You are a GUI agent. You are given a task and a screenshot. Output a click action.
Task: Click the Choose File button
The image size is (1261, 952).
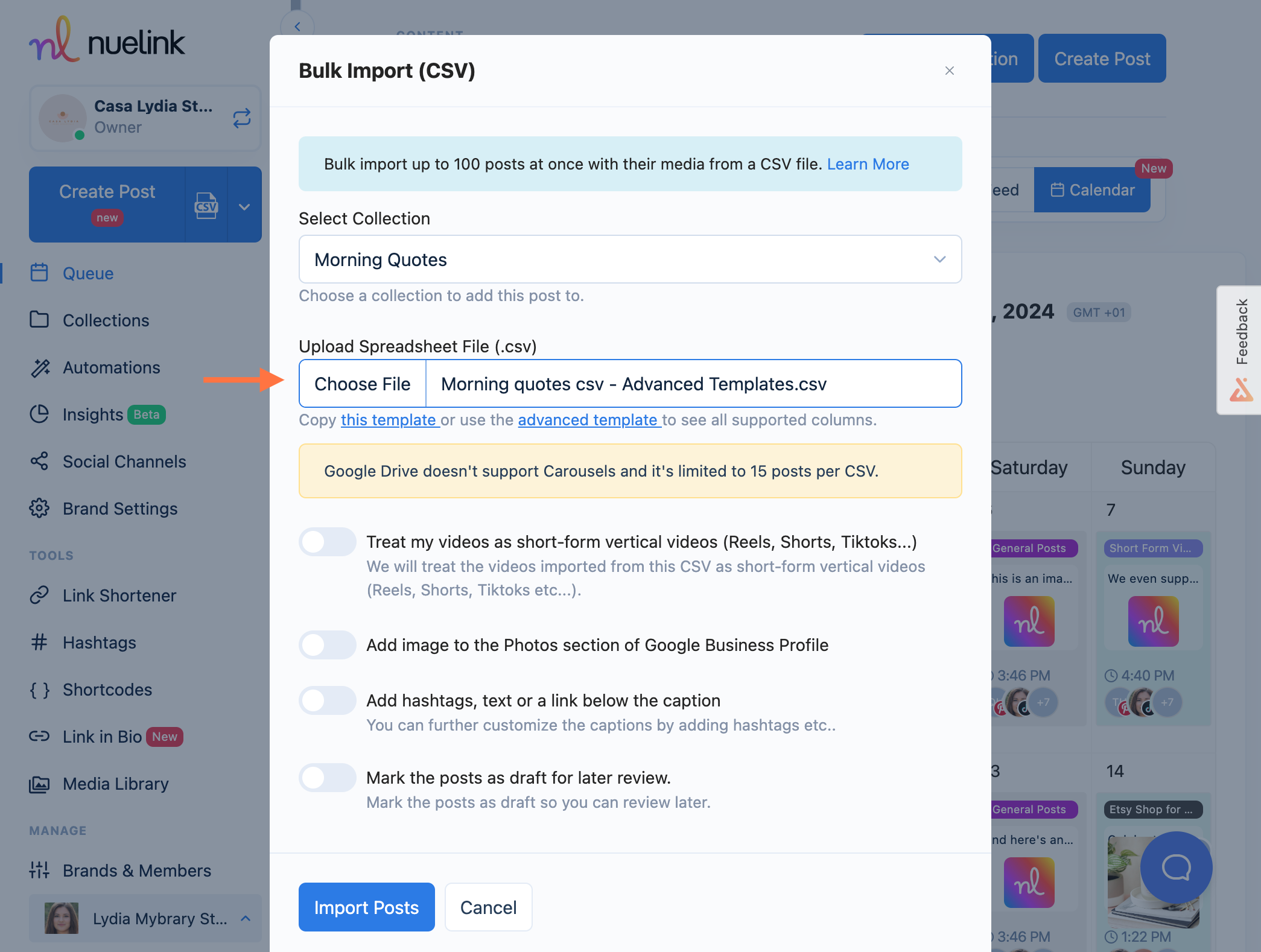pyautogui.click(x=363, y=384)
